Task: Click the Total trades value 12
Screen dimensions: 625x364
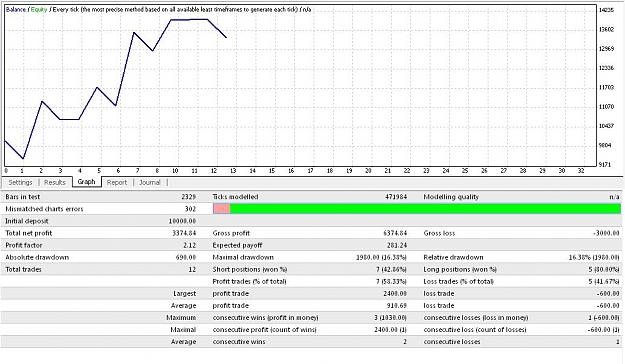Action: 192,269
